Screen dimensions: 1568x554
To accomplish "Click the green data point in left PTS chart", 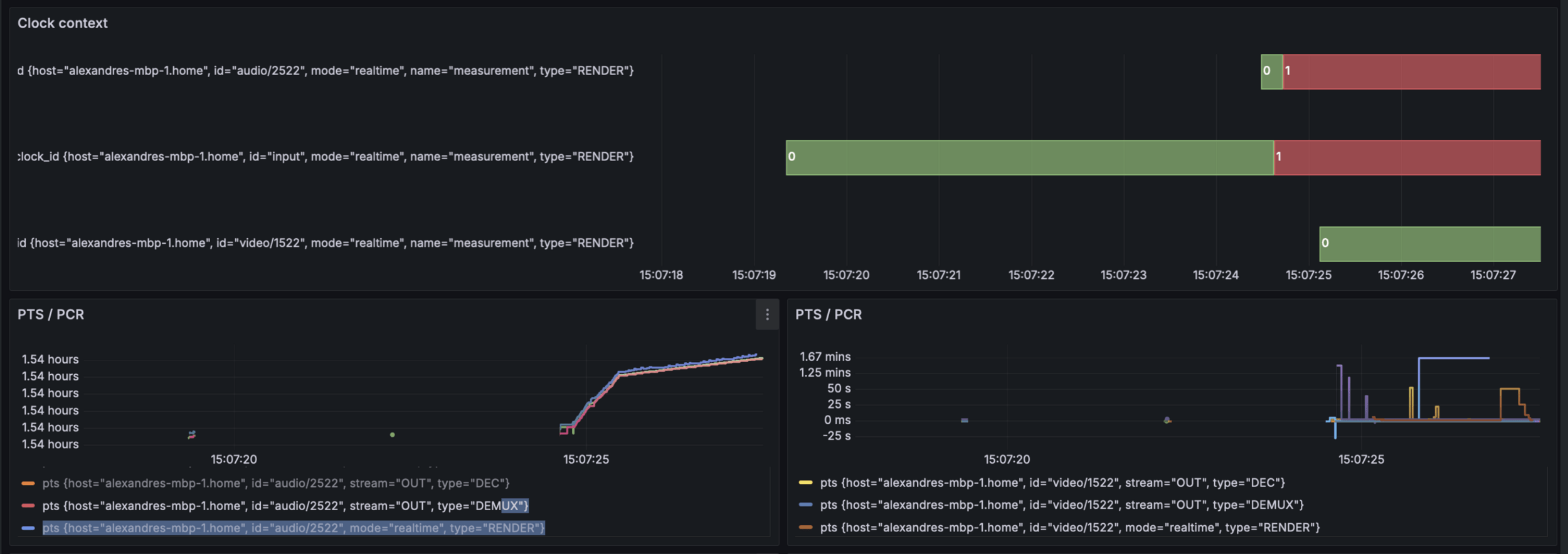I will (x=393, y=435).
